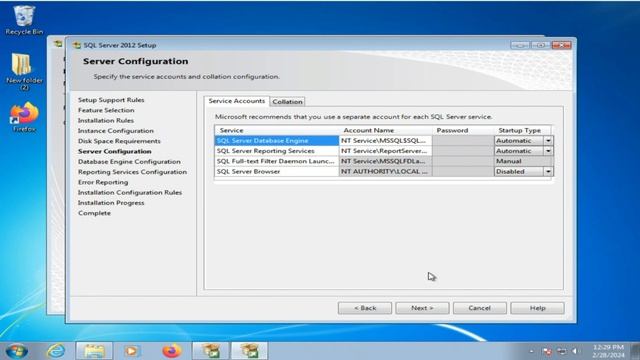
Task: Select the SQL Server Database Engine service row
Action: click(277, 140)
